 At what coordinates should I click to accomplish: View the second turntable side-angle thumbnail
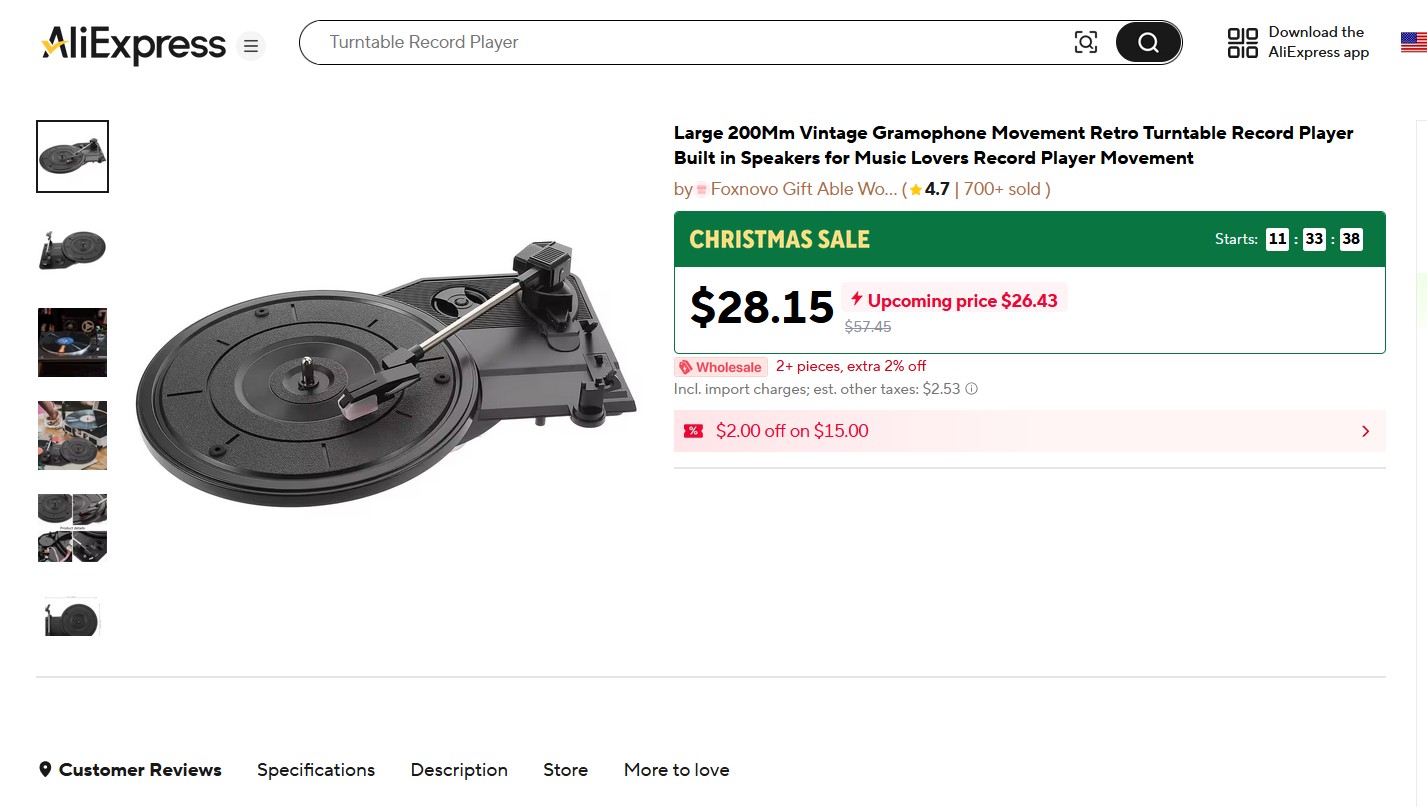coord(72,249)
